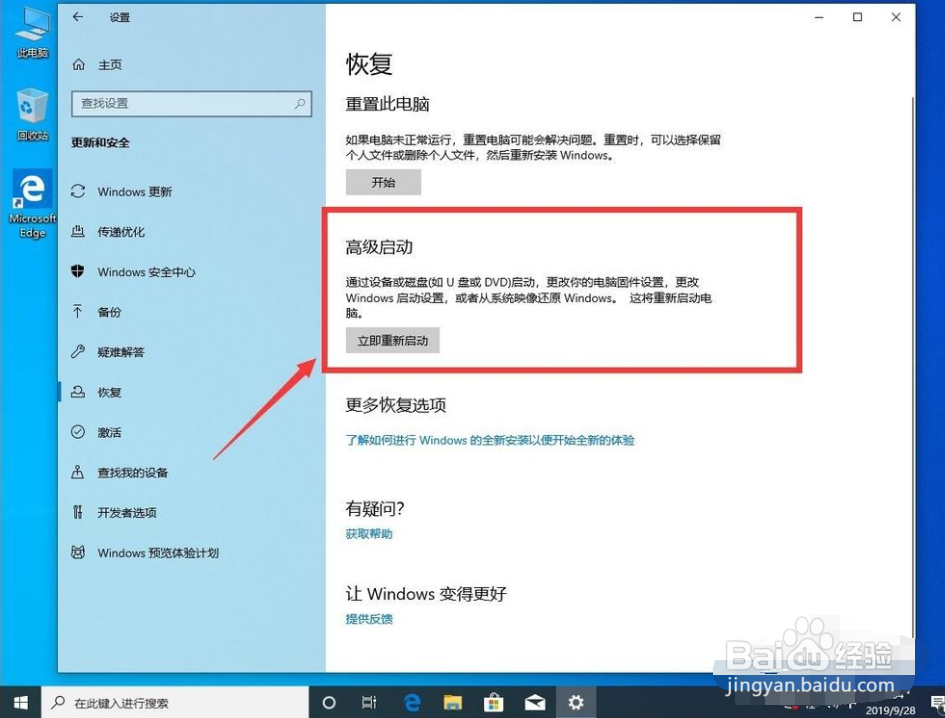945x718 pixels.
Task: Click the Cortana circle icon in taskbar
Action: pyautogui.click(x=328, y=702)
